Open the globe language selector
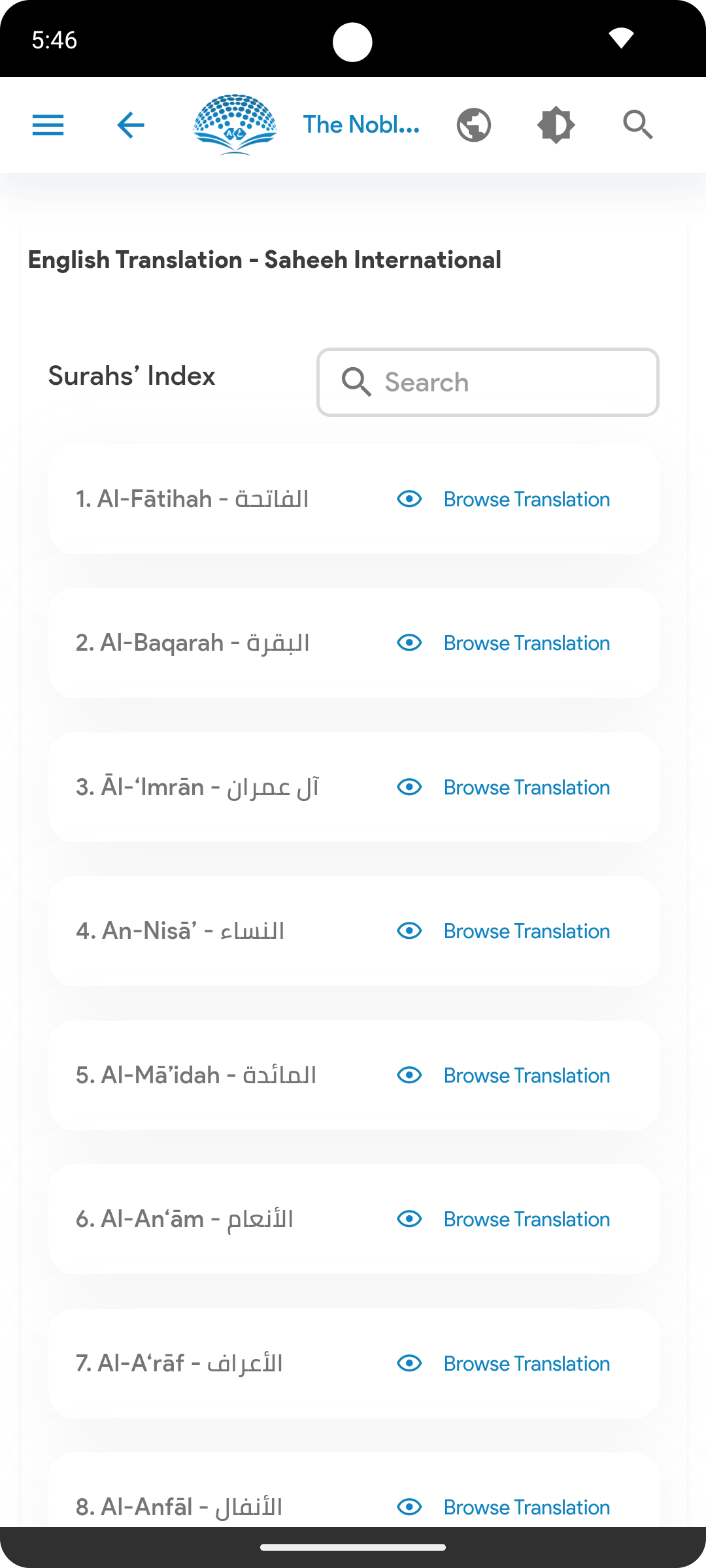Screen dimensions: 706x1568 474,125
